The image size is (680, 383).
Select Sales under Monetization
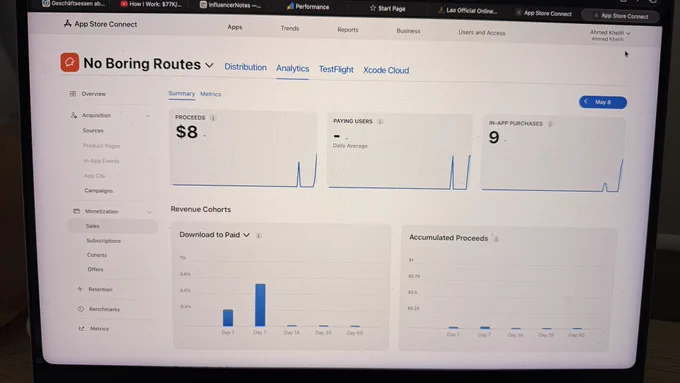pos(112,226)
